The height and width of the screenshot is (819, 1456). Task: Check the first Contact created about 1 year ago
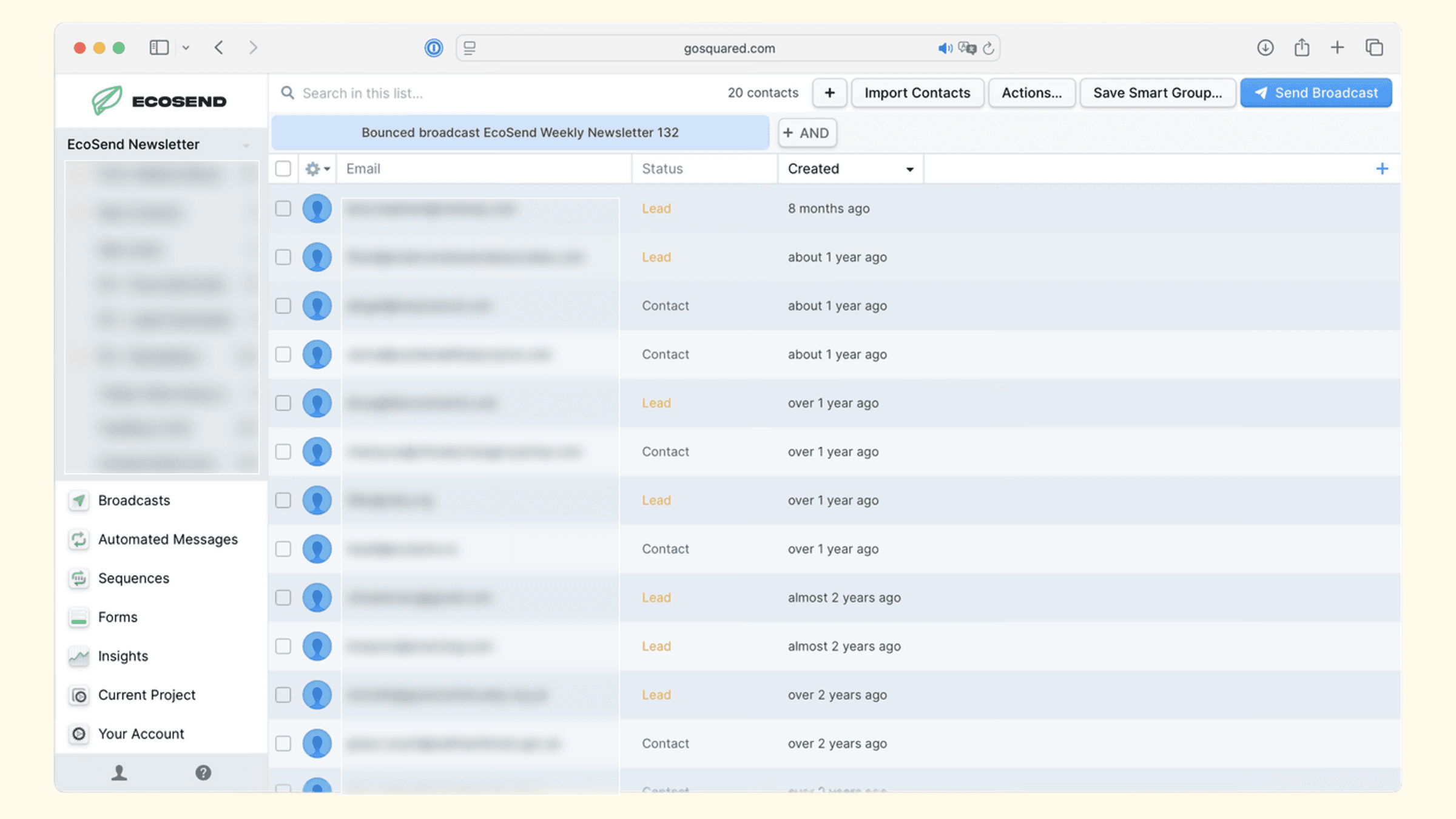(283, 306)
